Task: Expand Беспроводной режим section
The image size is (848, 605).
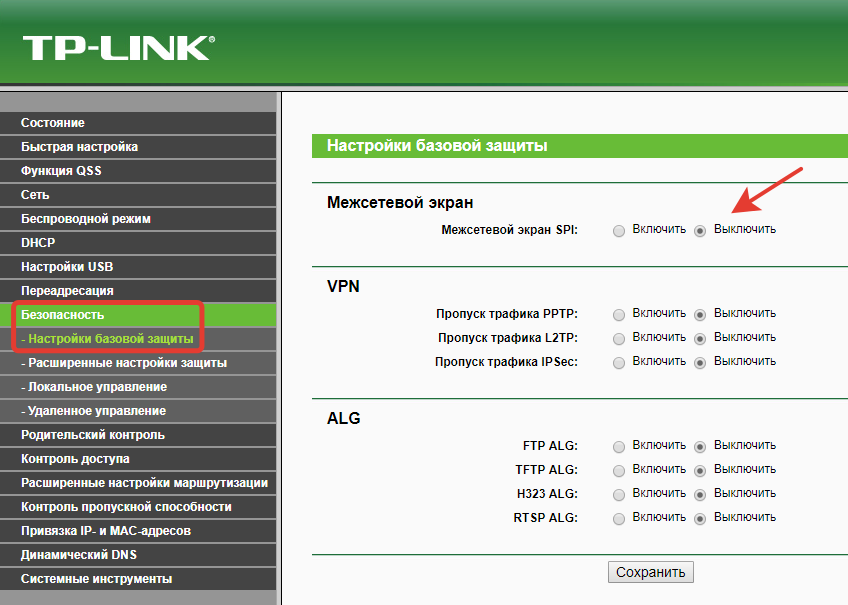Action: coord(85,219)
